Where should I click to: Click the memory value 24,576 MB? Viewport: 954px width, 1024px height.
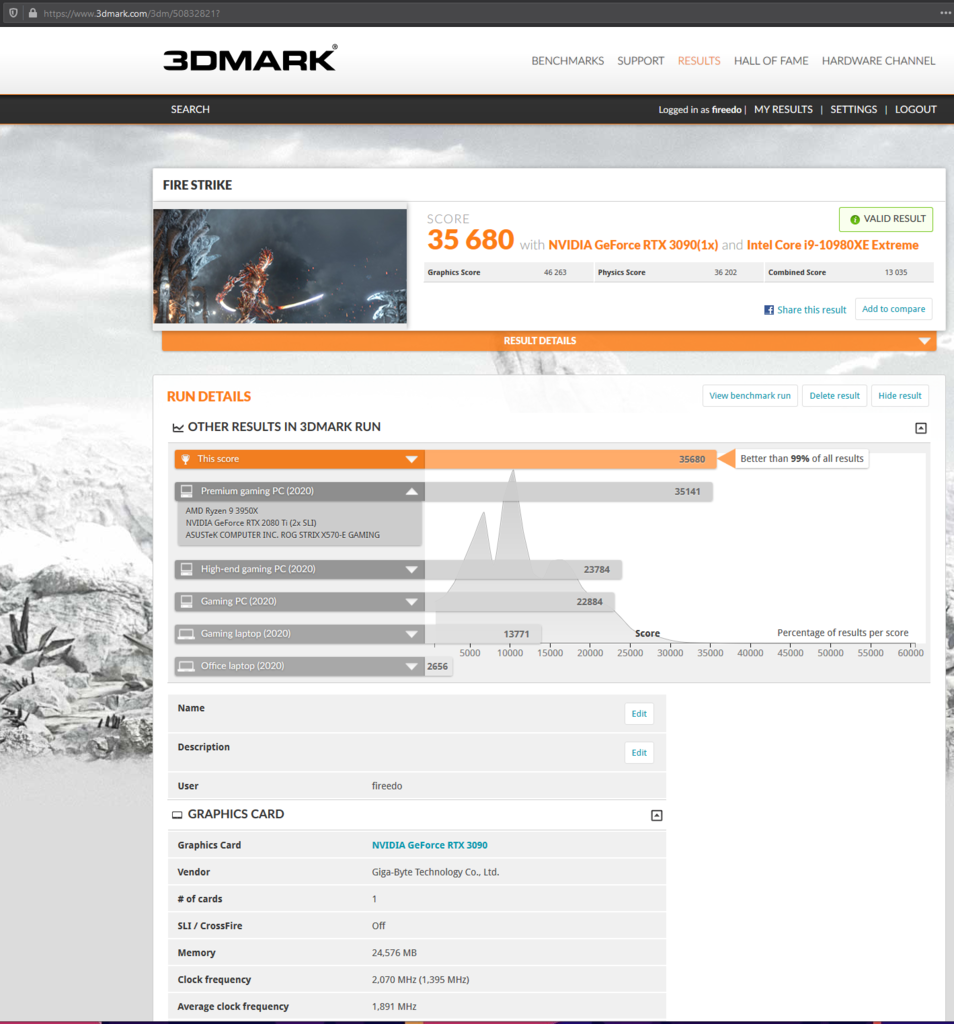coord(394,953)
